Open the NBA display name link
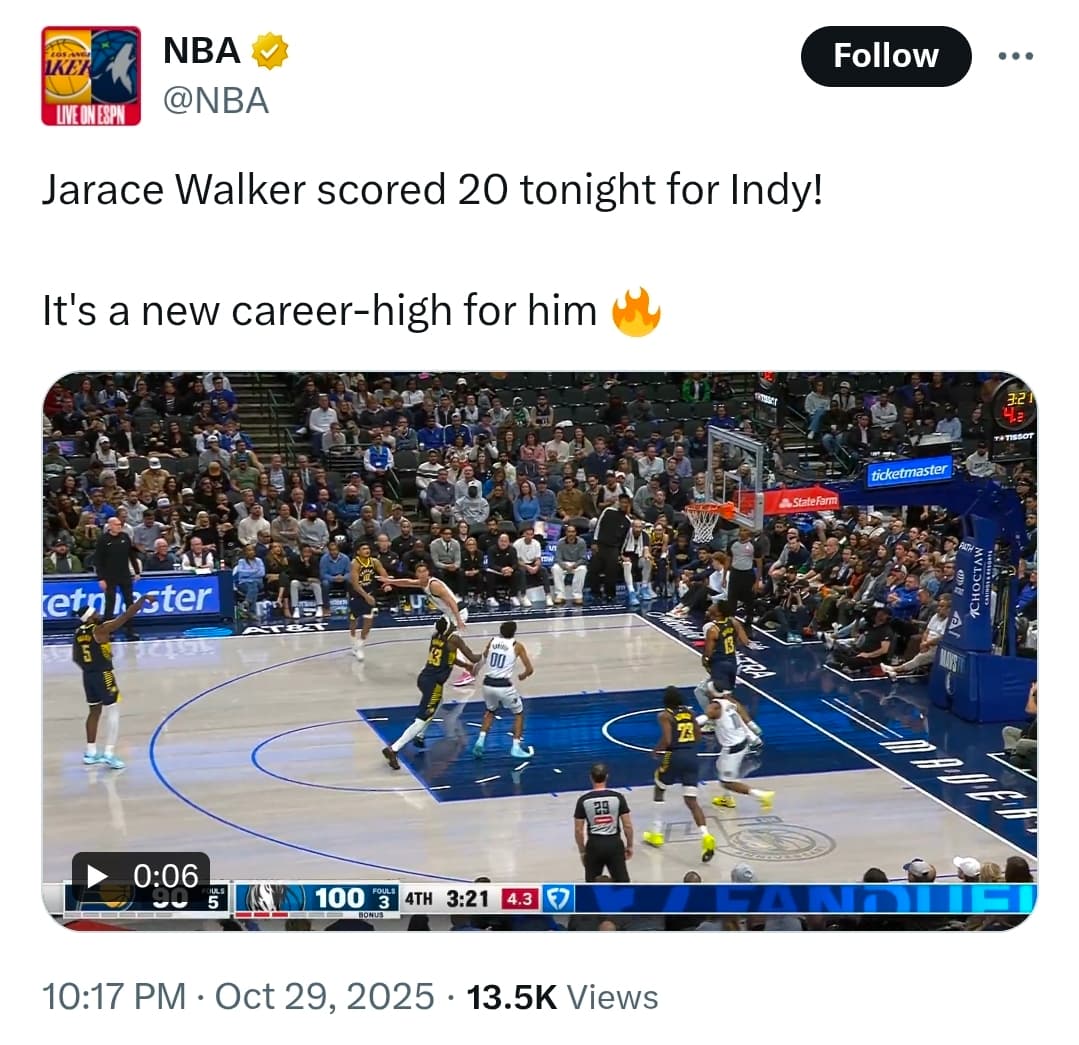This screenshot has height=1045, width=1079. (202, 50)
